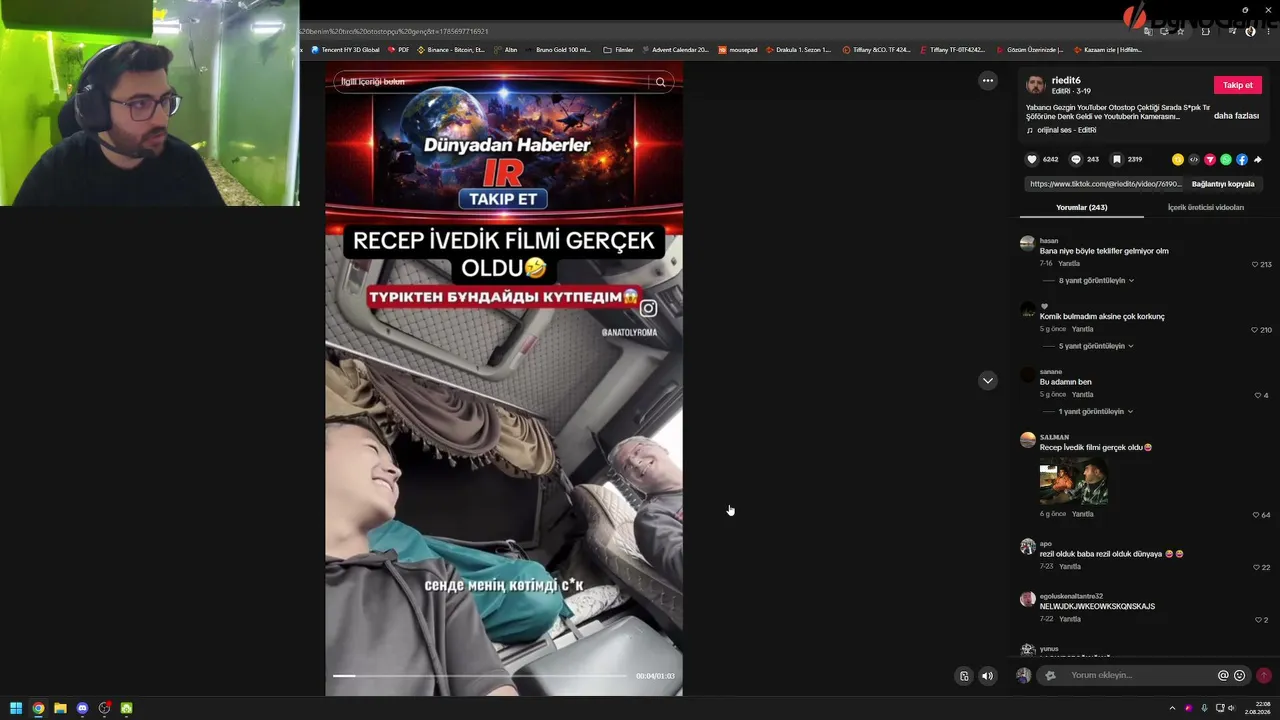This screenshot has width=1280, height=720.
Task: Send to friends with the red arrow icon
Action: (x=1210, y=159)
